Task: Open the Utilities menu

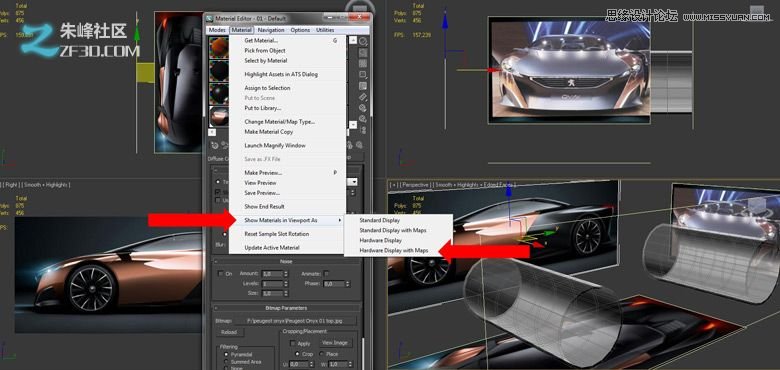Action: pos(325,30)
